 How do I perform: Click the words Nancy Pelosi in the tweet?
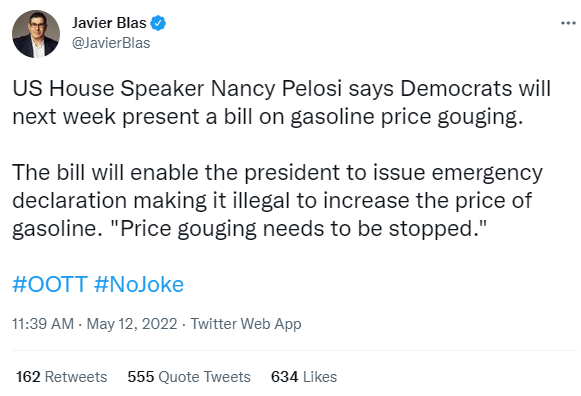pyautogui.click(x=276, y=89)
